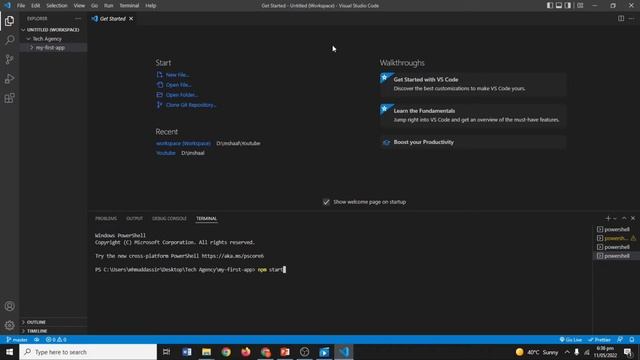Open the notifications bell in status bar
The height and width of the screenshot is (360, 640).
click(x=632, y=340)
